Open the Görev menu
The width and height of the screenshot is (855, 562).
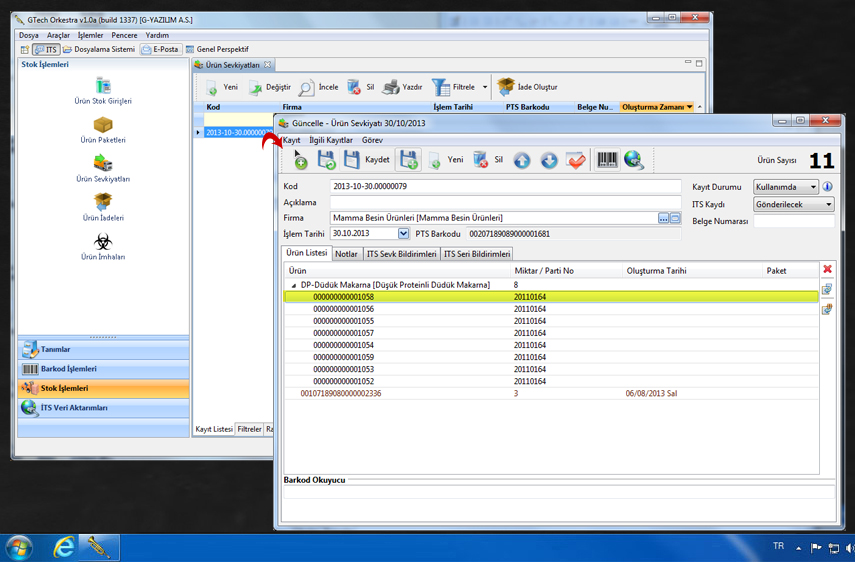372,140
